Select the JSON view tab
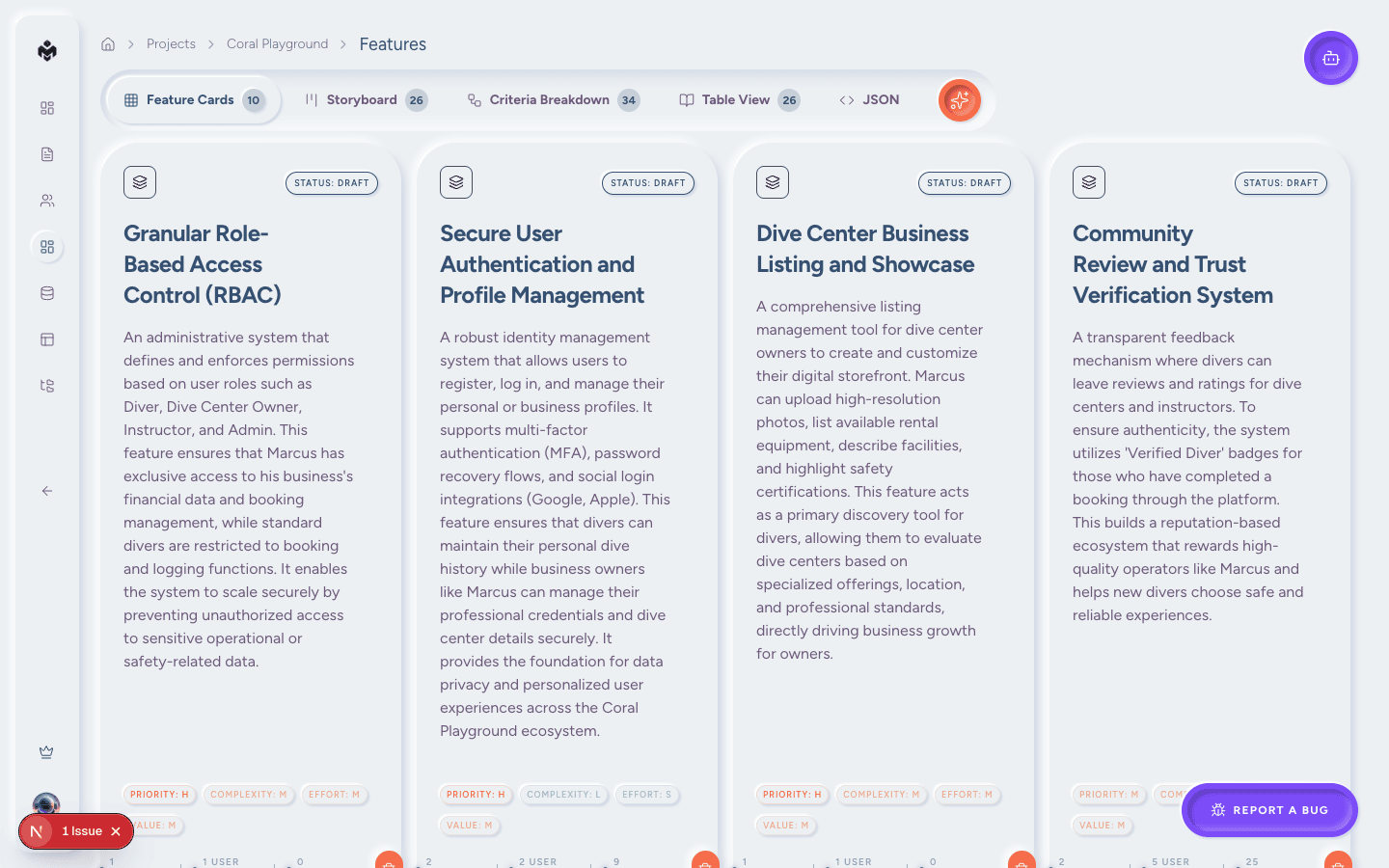The image size is (1389, 868). point(869,100)
